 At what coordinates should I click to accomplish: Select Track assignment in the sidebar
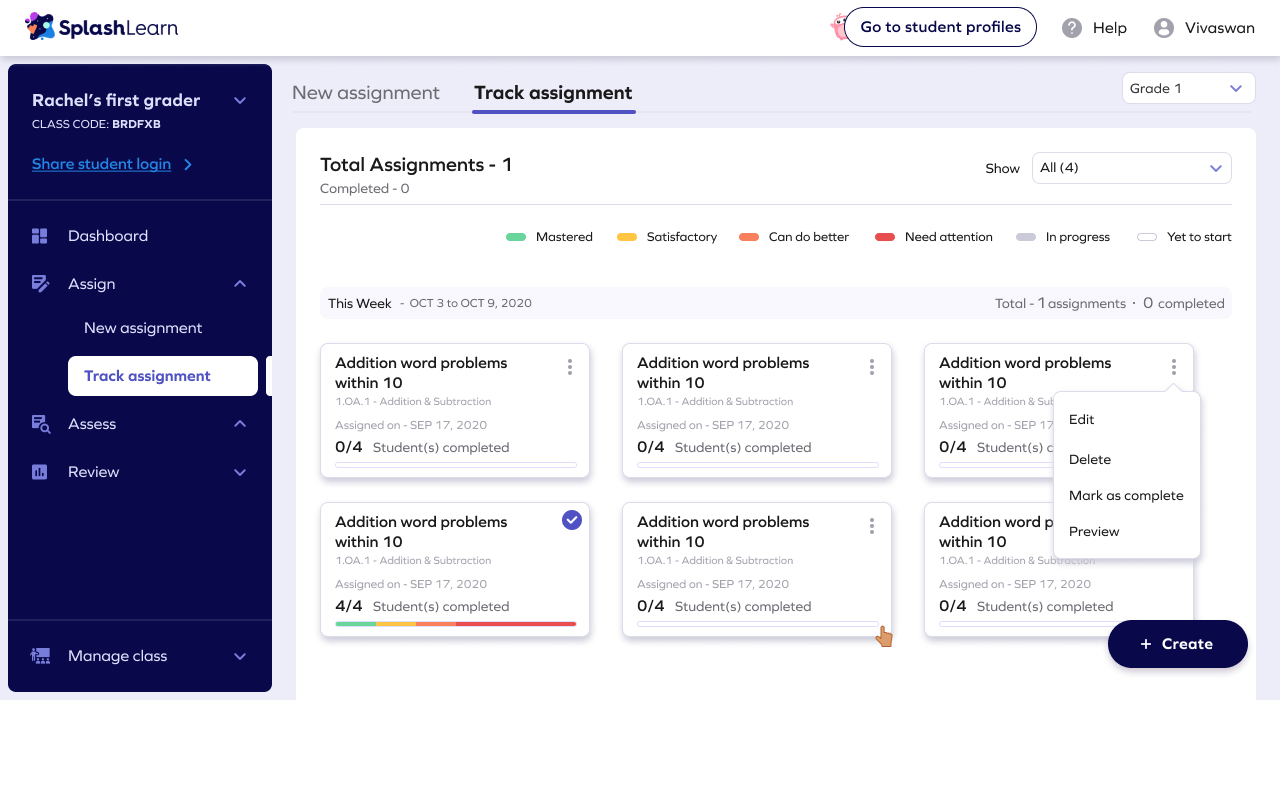point(163,376)
